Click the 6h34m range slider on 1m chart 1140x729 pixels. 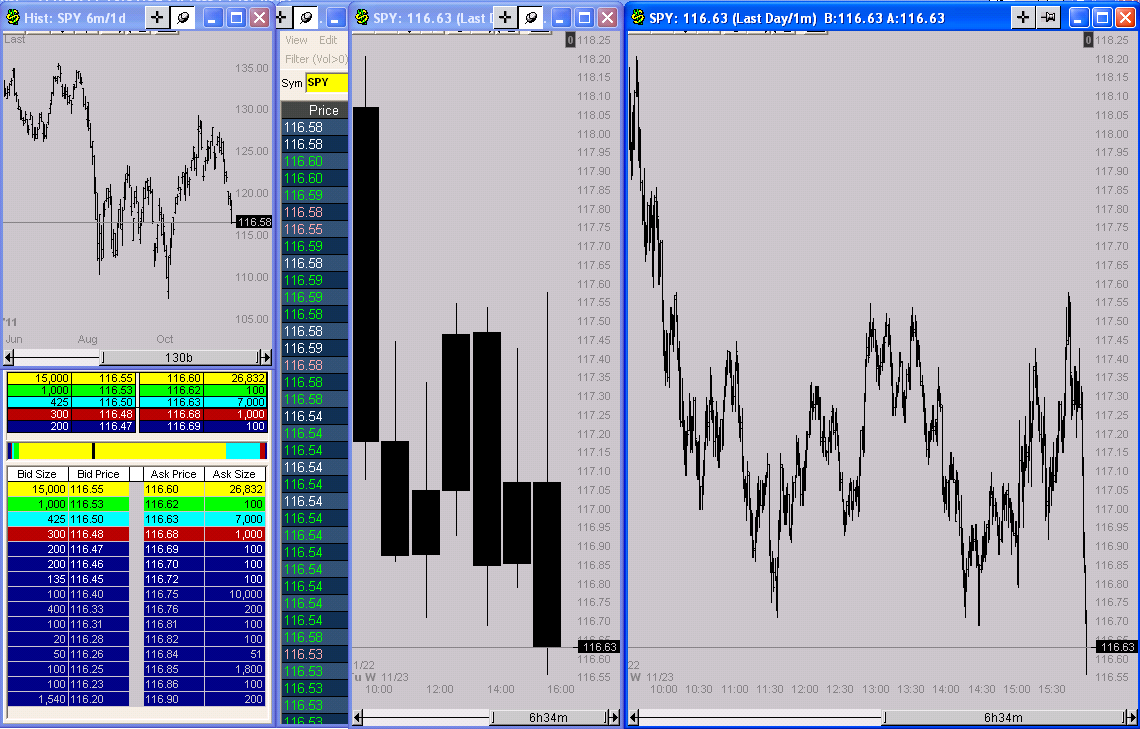1003,718
